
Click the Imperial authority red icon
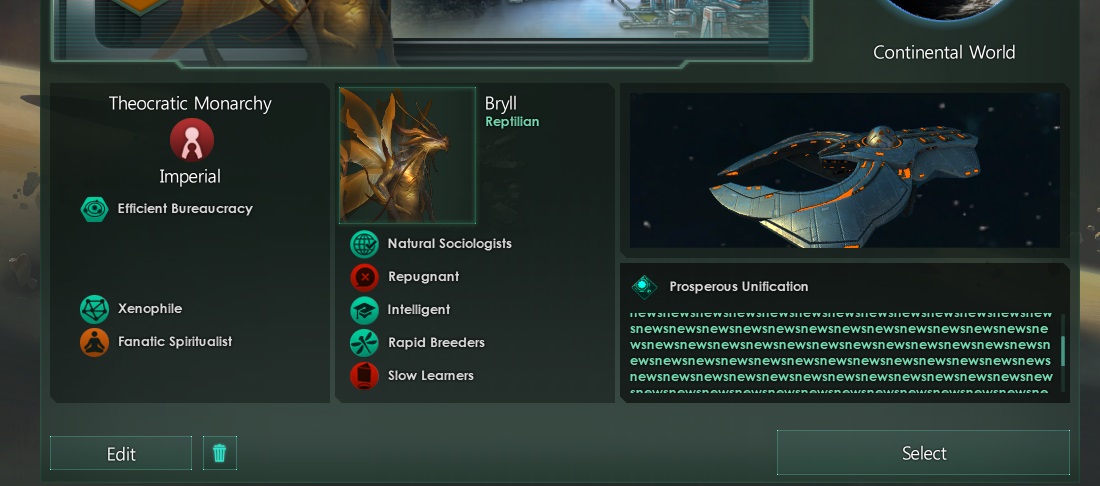coord(192,140)
